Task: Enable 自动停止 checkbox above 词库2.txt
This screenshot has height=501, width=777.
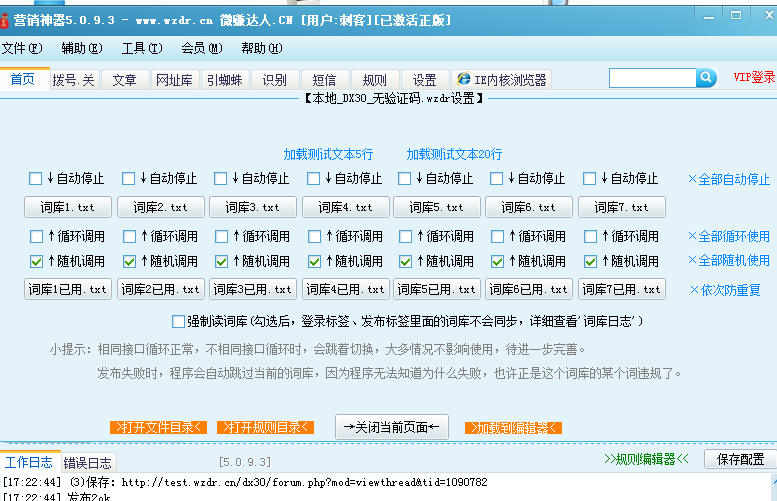Action: pos(128,178)
